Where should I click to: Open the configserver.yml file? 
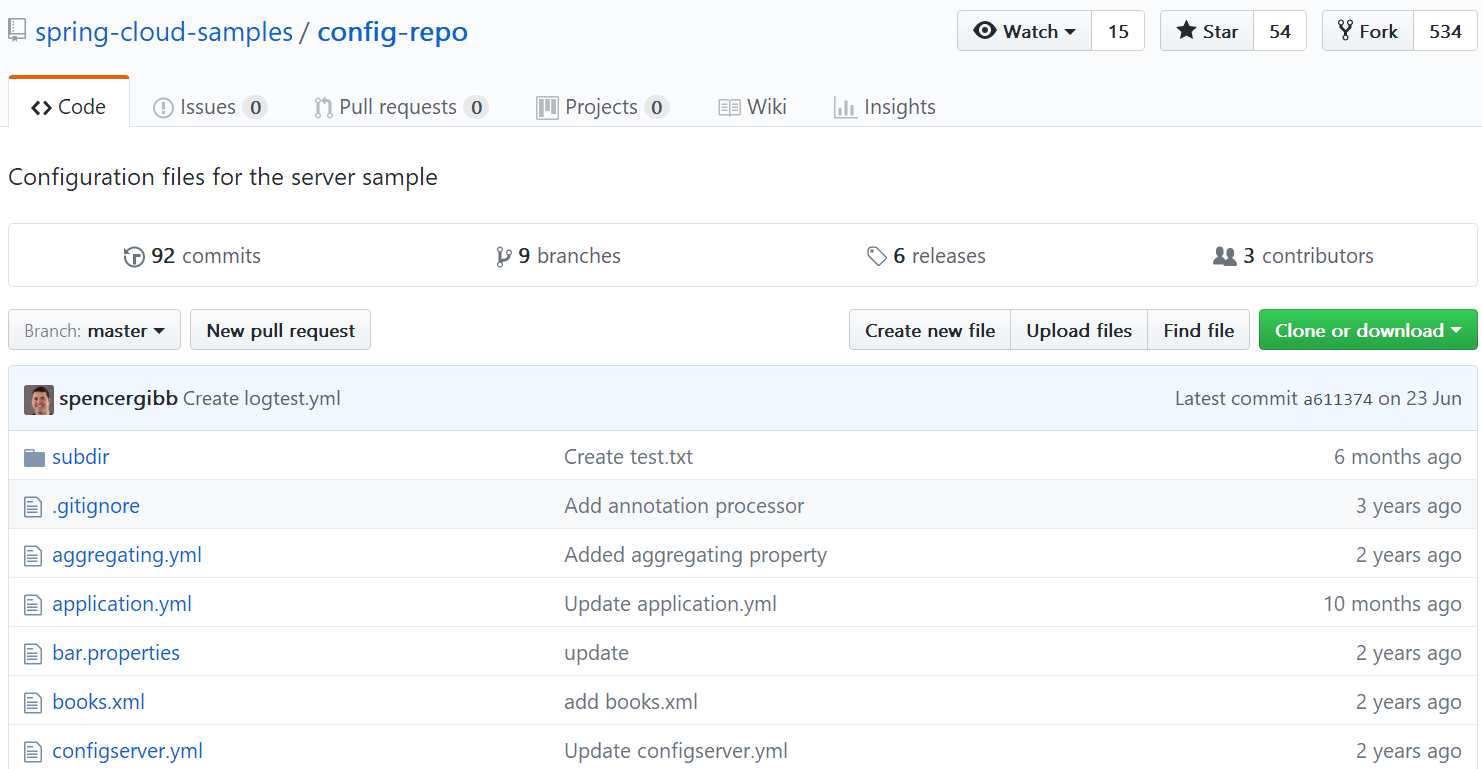point(128,751)
